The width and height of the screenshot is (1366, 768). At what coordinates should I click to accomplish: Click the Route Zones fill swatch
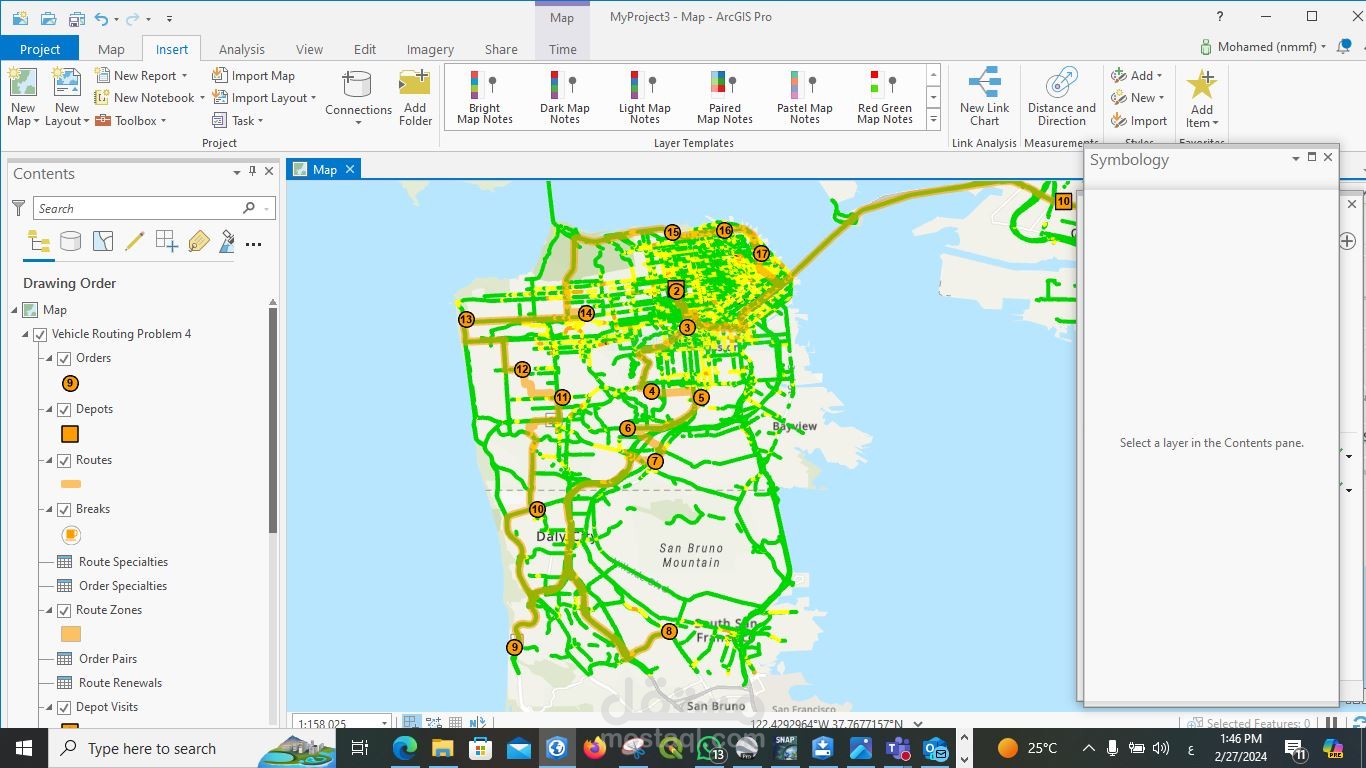pyautogui.click(x=70, y=634)
